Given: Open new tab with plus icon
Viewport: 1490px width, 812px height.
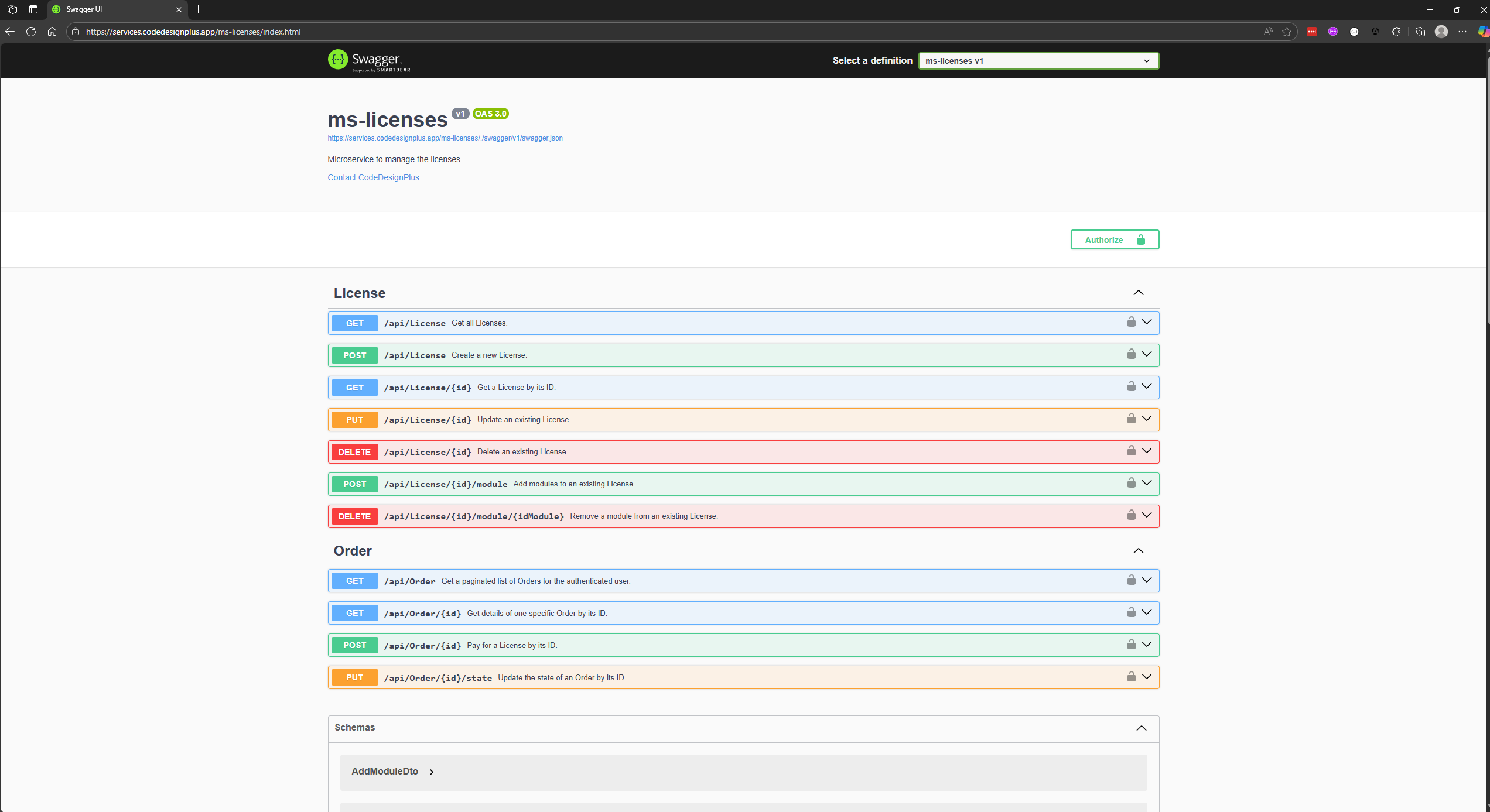Looking at the screenshot, I should click(x=198, y=9).
